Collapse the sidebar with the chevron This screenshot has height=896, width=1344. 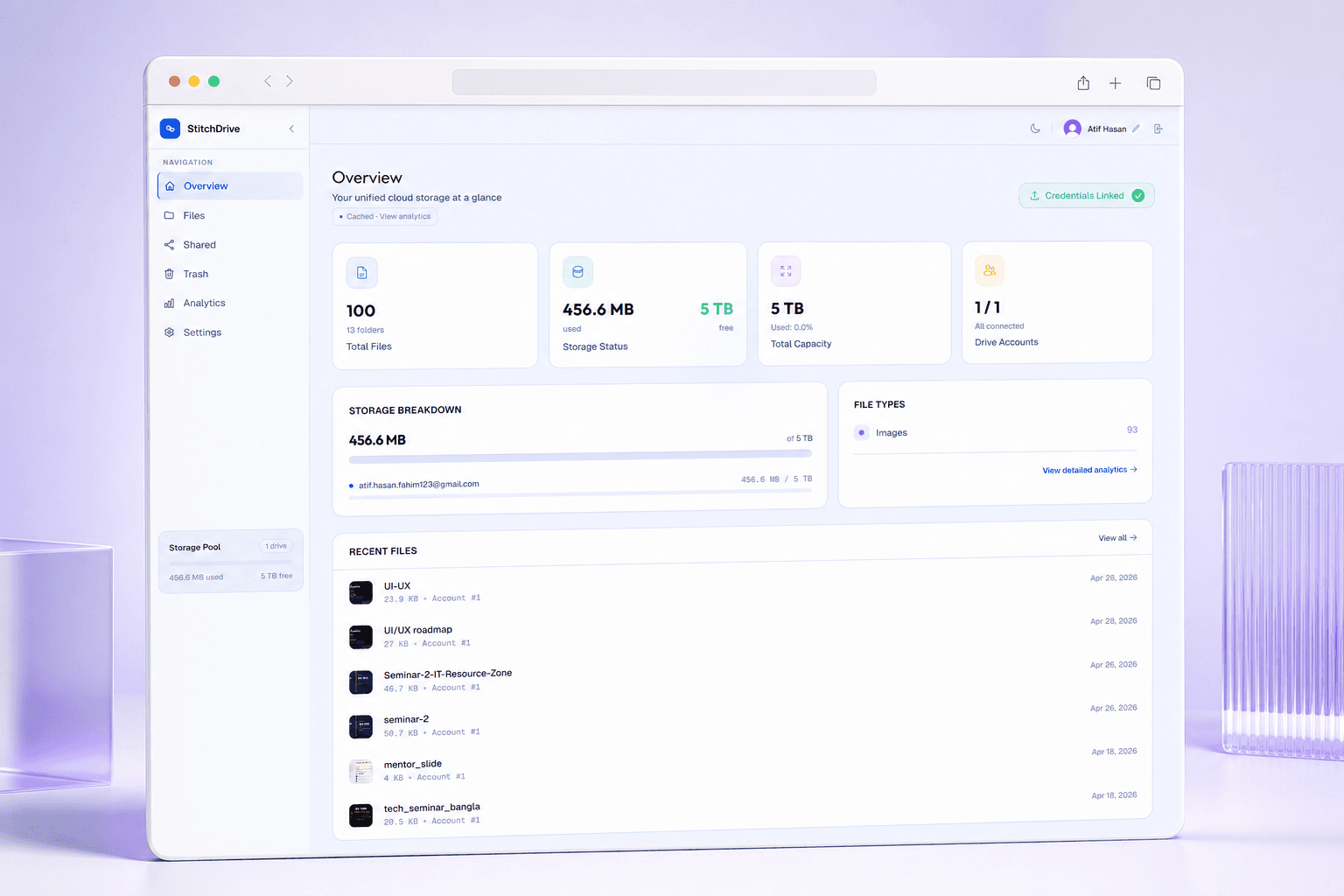[291, 129]
